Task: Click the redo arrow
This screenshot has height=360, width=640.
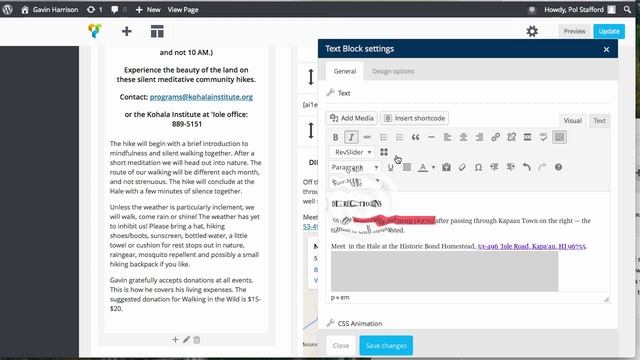Action: pos(542,167)
